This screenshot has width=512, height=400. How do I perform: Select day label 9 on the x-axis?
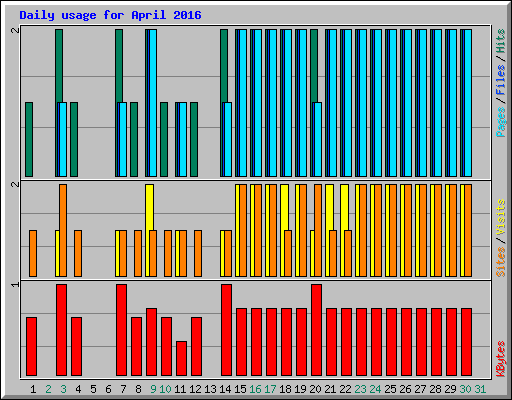click(153, 389)
